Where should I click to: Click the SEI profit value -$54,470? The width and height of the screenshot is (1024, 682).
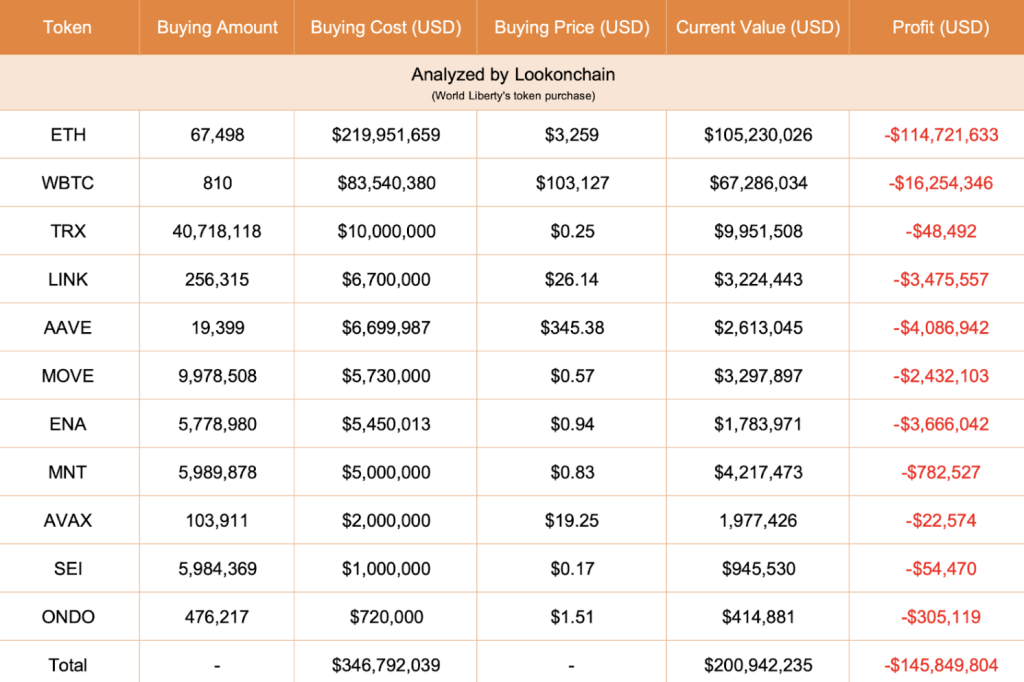coord(940,569)
